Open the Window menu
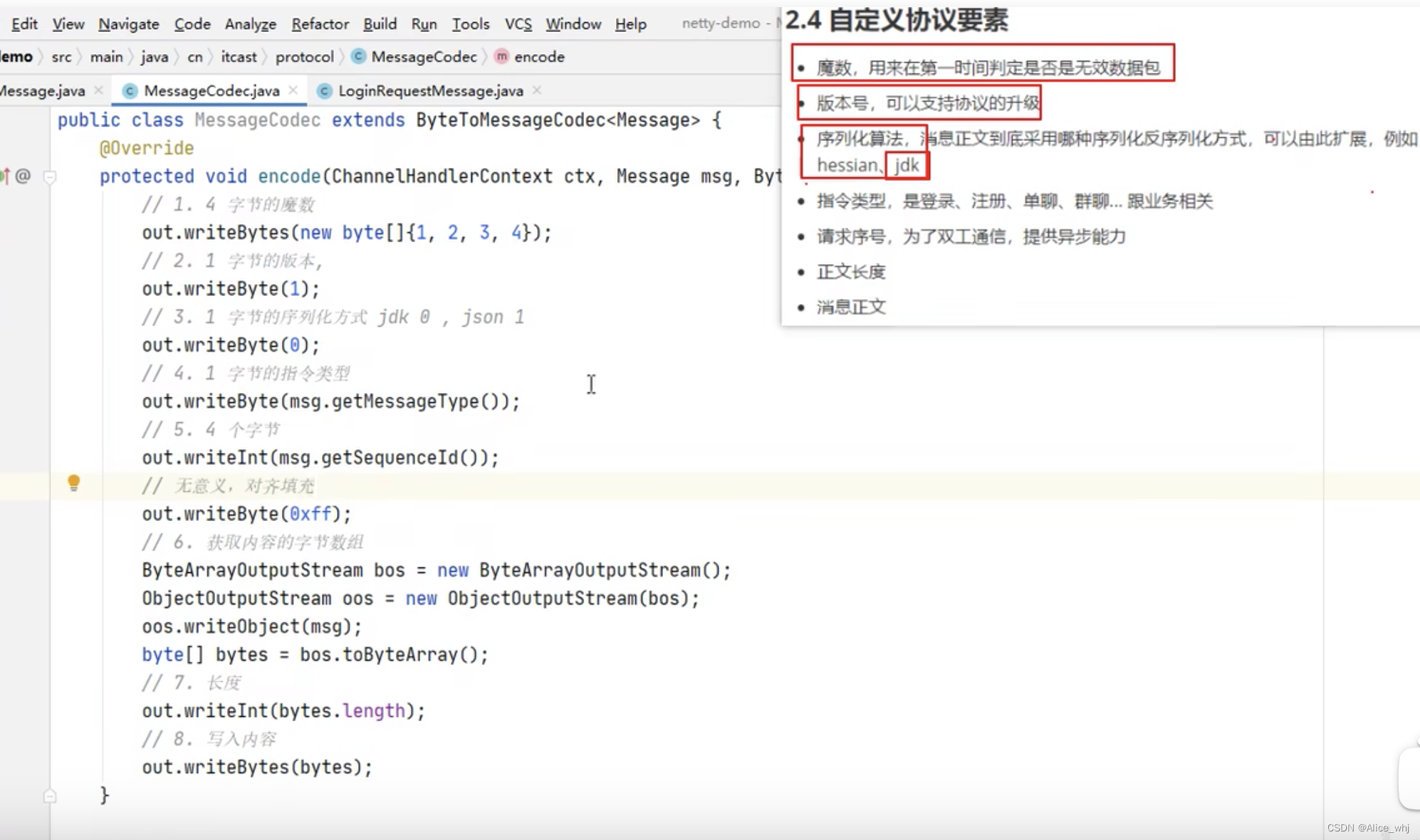This screenshot has height=840, width=1420. (x=573, y=23)
